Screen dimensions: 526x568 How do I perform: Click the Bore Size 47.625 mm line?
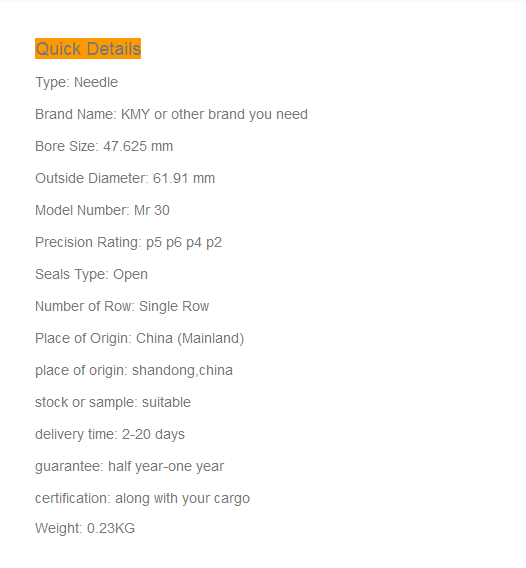pyautogui.click(x=104, y=146)
